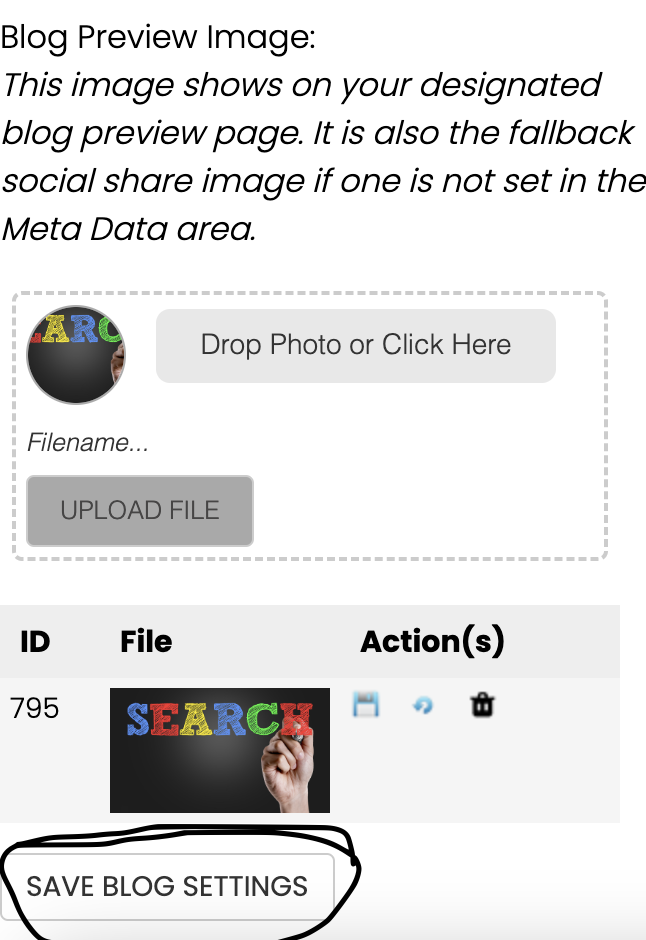Click the ID column header

point(35,642)
